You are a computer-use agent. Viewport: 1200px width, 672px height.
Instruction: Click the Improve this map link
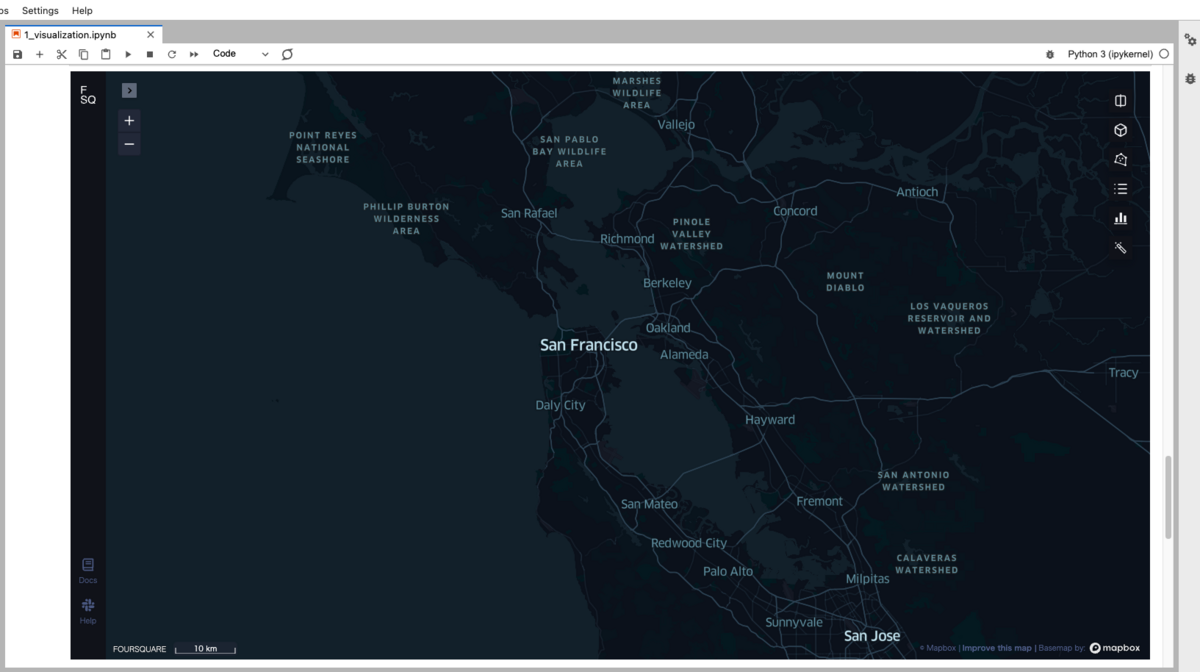(996, 647)
